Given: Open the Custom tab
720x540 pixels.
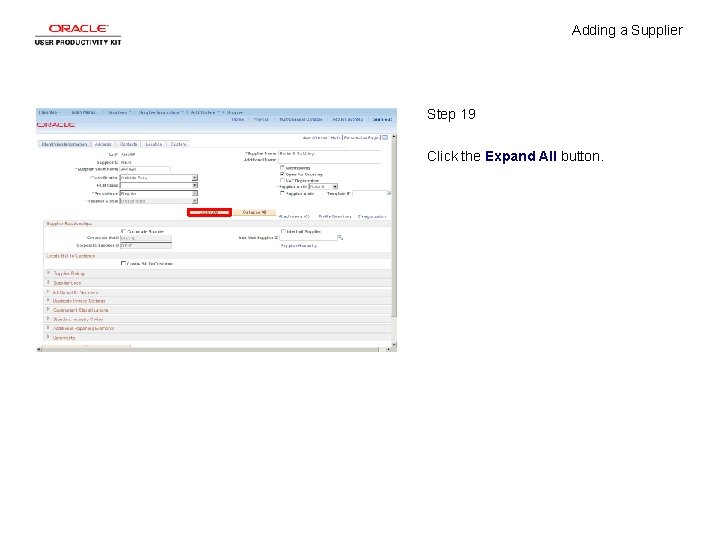Looking at the screenshot, I should pyautogui.click(x=178, y=144).
